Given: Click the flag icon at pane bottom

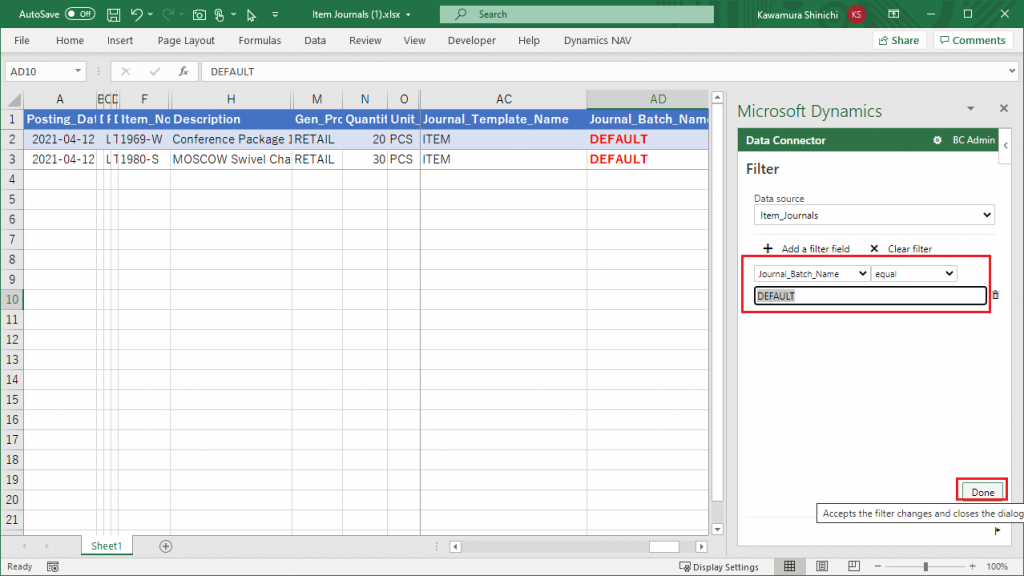Looking at the screenshot, I should pyautogui.click(x=997, y=531).
